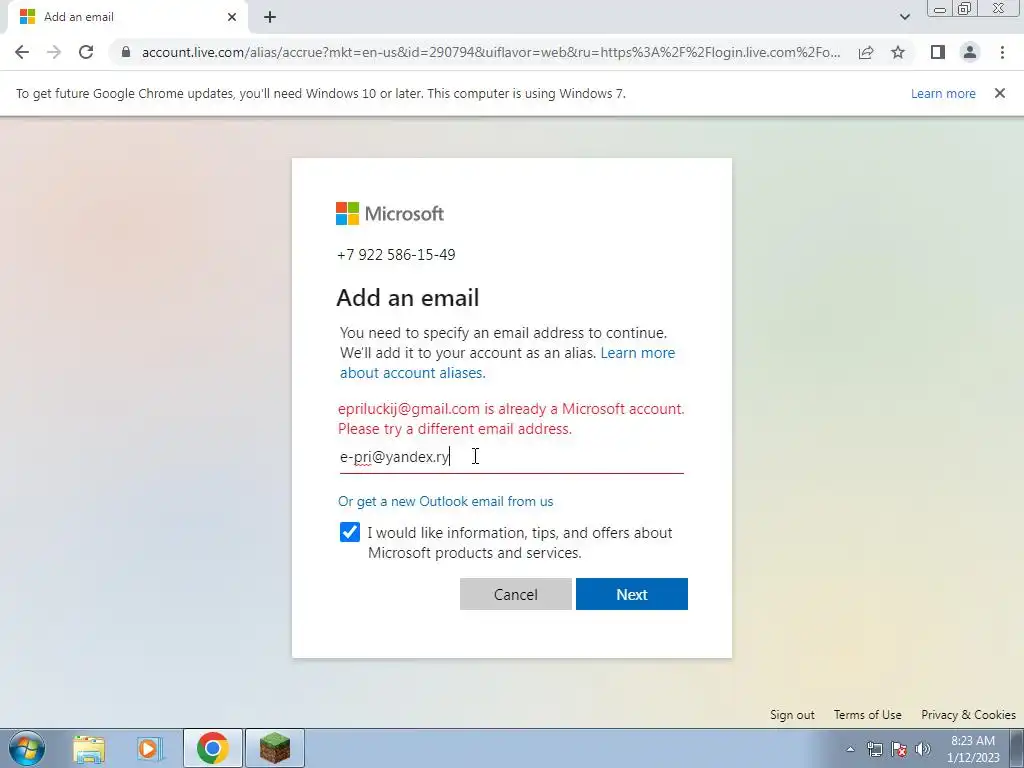Dismiss the Chrome update notification bar
This screenshot has width=1024, height=768.
coord(1000,93)
